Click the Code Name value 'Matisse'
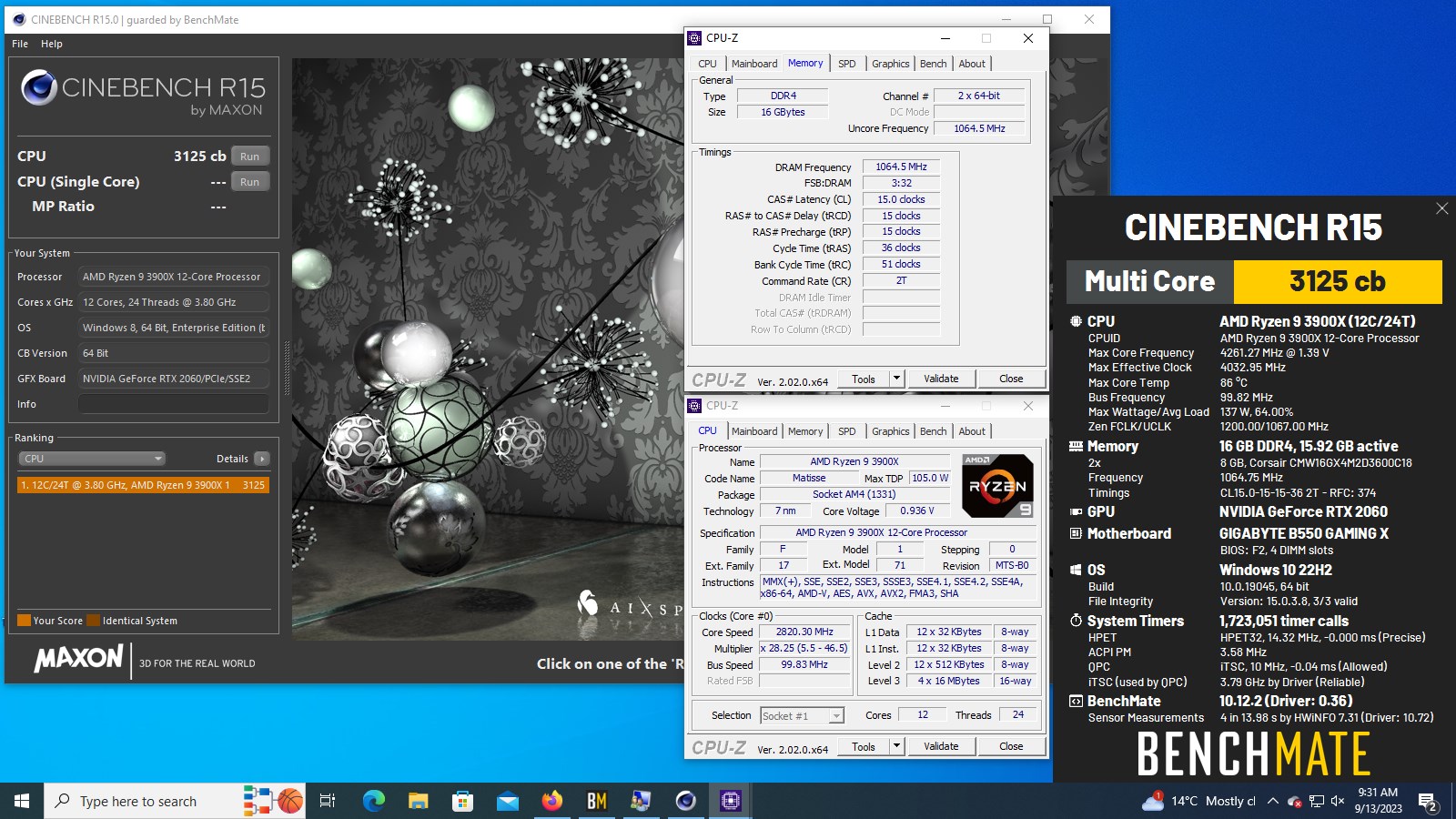The image size is (1456, 819). point(809,478)
